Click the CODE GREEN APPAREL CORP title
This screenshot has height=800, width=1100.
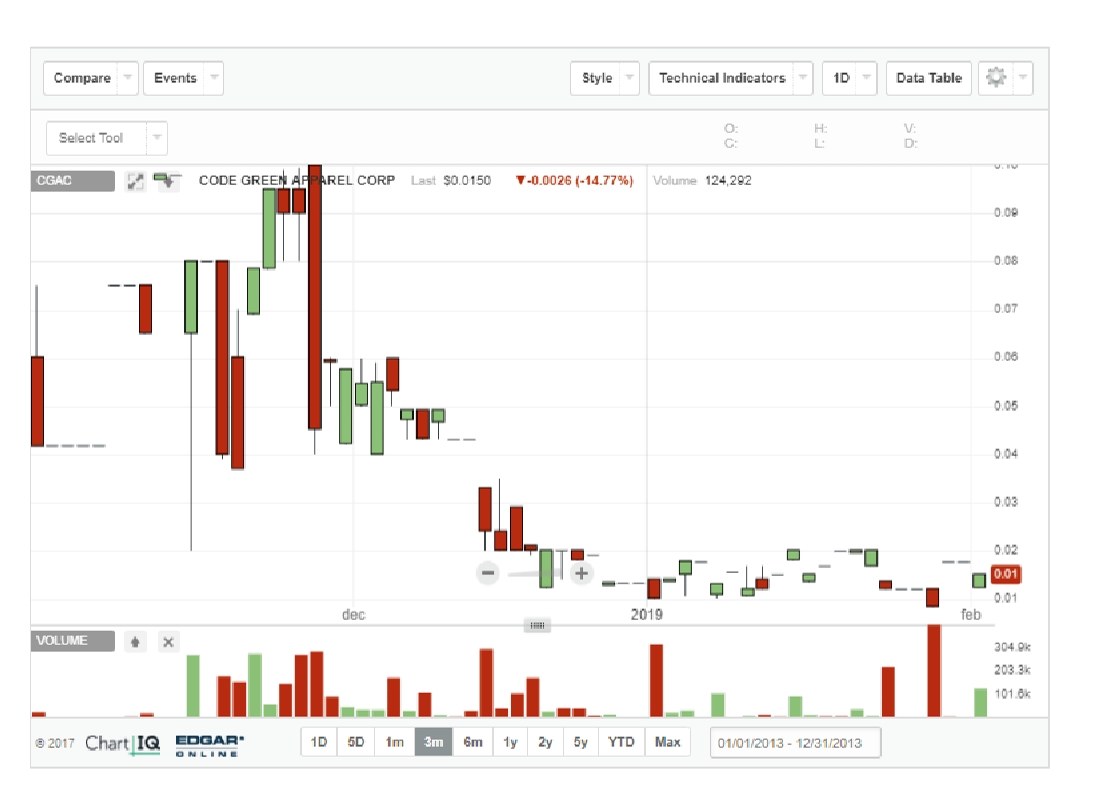click(x=297, y=180)
